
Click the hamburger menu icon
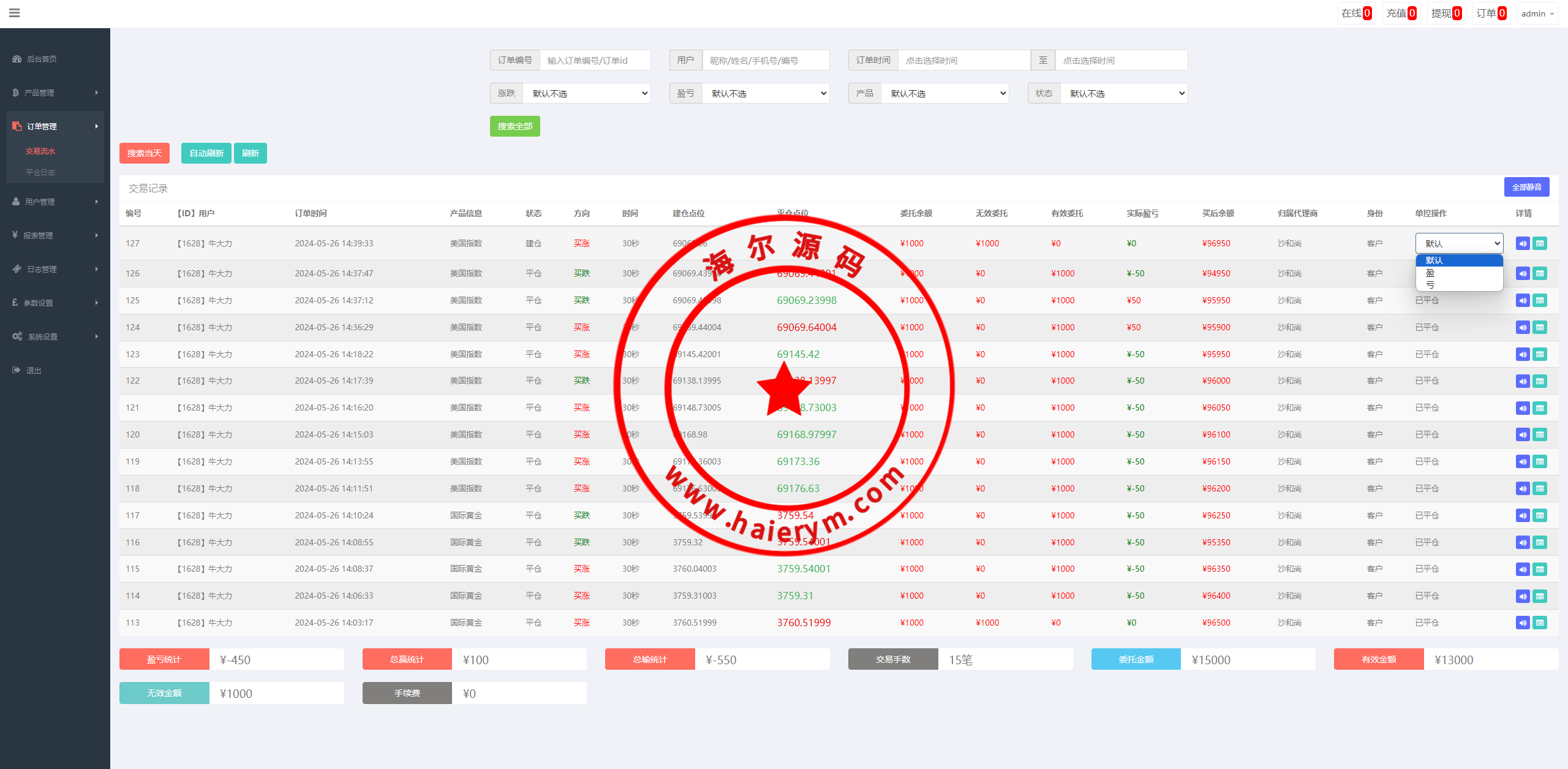pyautogui.click(x=15, y=13)
